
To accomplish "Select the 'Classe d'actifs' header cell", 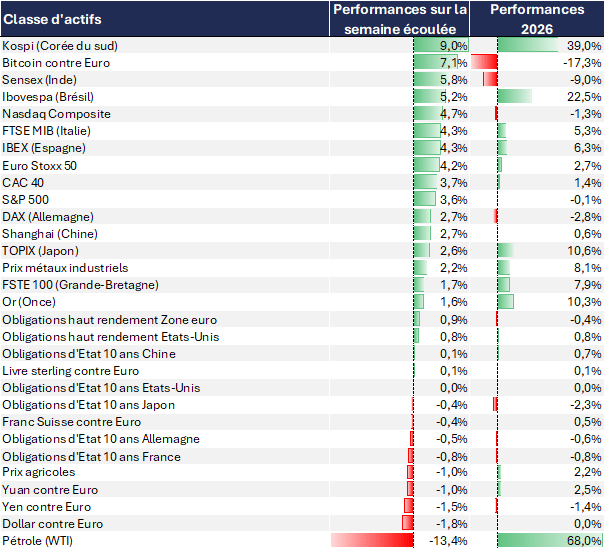I will [165, 19].
